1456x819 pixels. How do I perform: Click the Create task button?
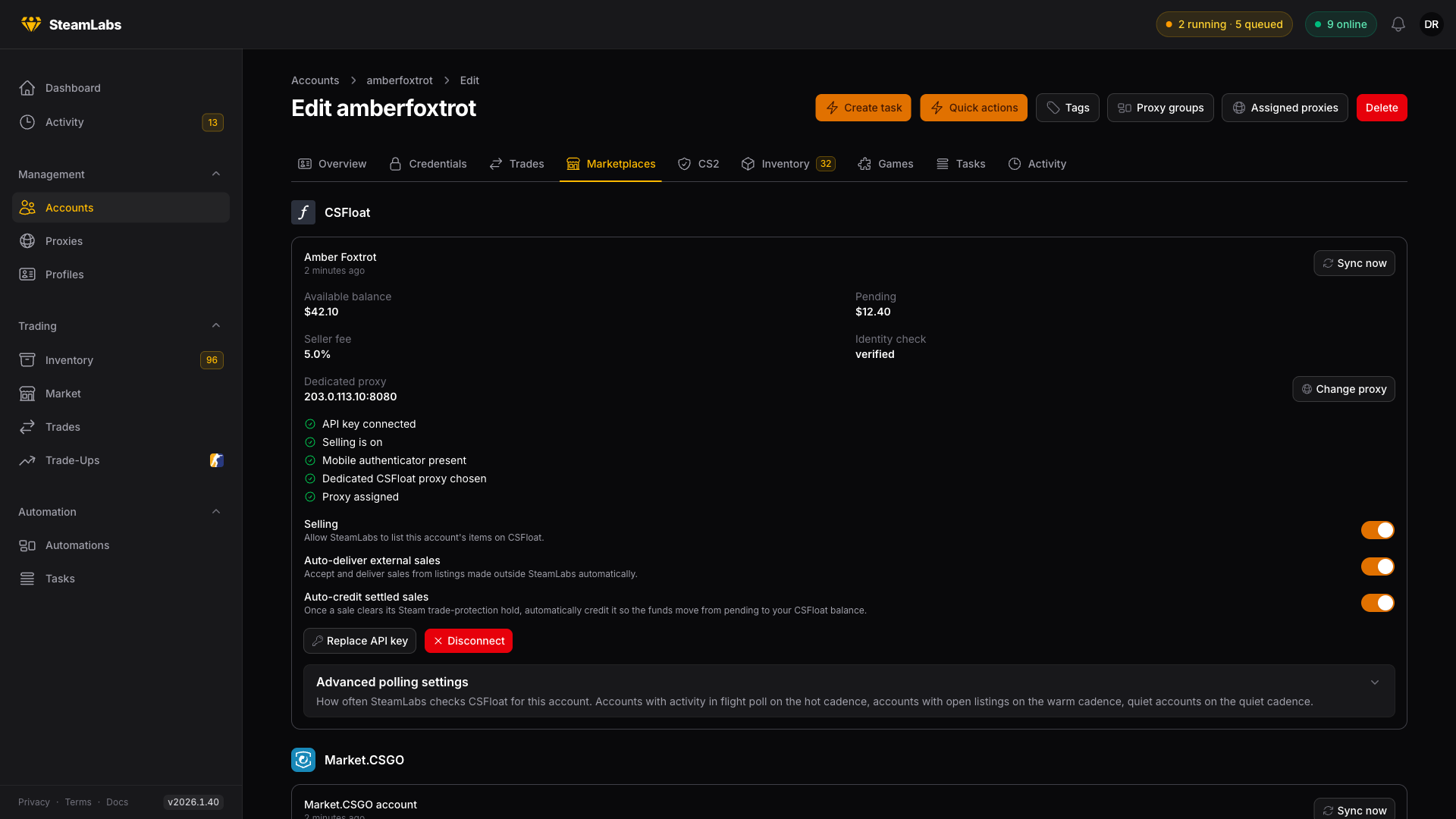[x=863, y=108]
